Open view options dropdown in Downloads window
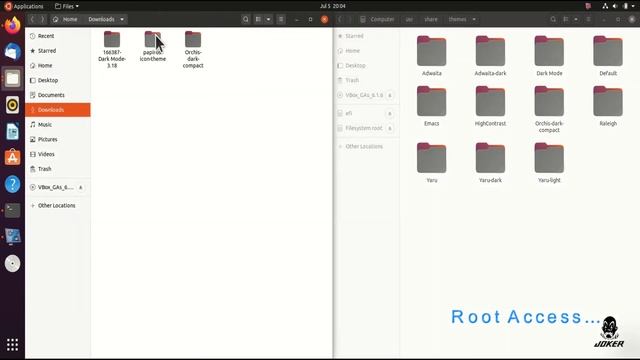The height and width of the screenshot is (360, 640). (x=268, y=19)
